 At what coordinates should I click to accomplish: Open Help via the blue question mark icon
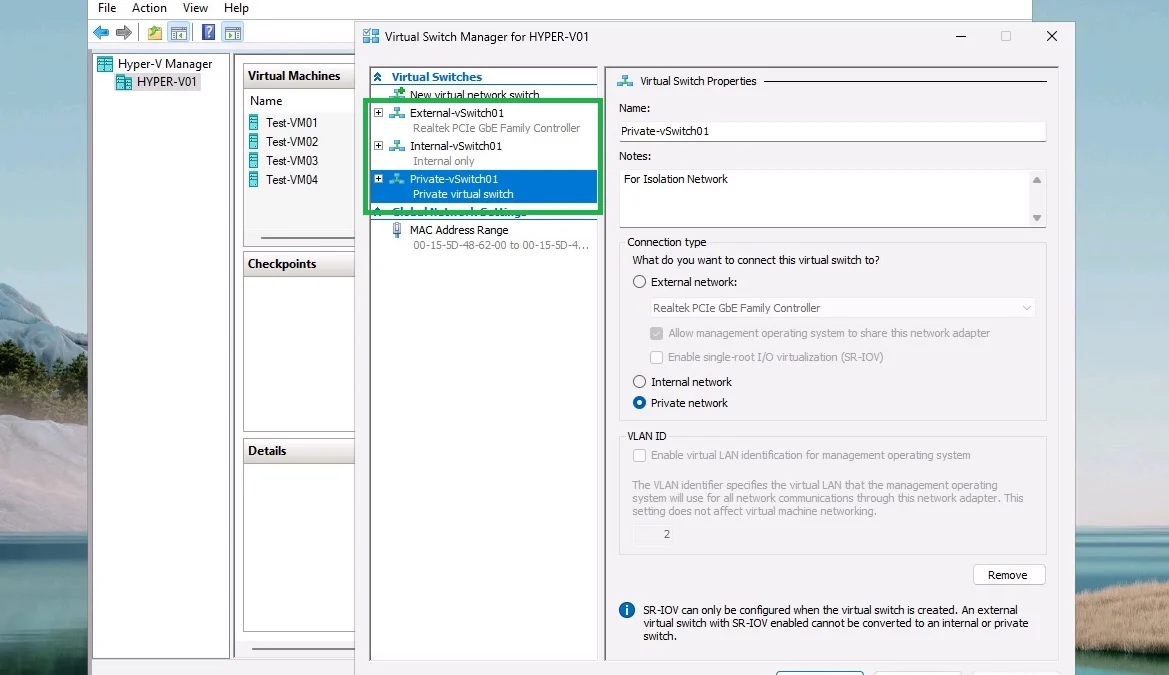[x=209, y=32]
